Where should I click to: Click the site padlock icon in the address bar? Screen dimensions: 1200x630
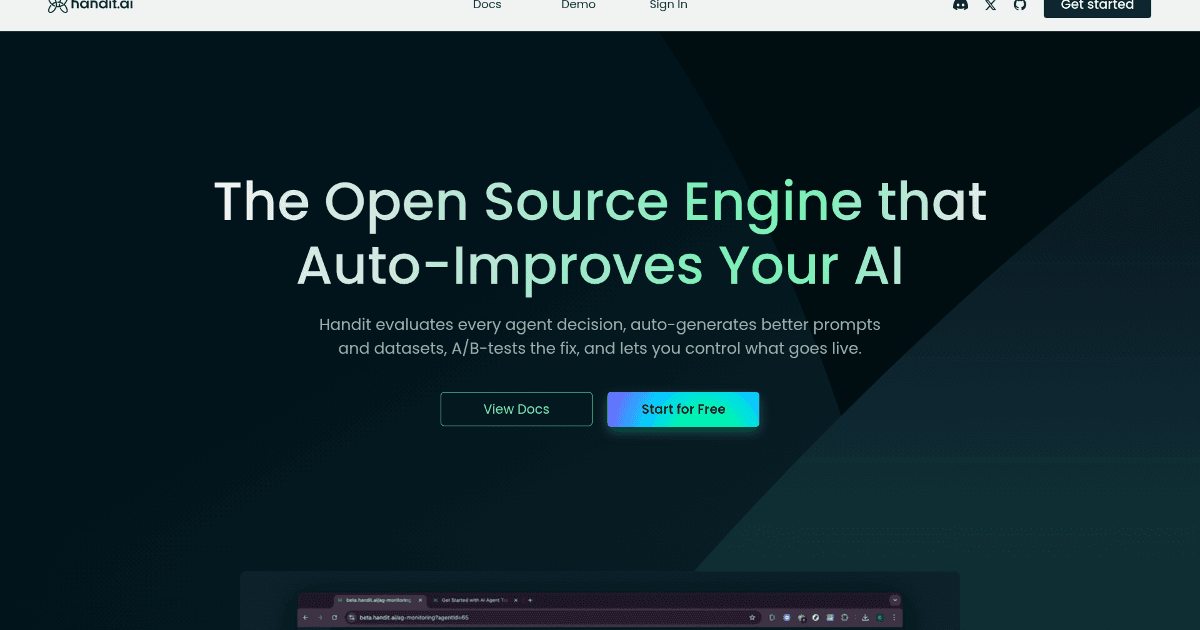(x=351, y=617)
